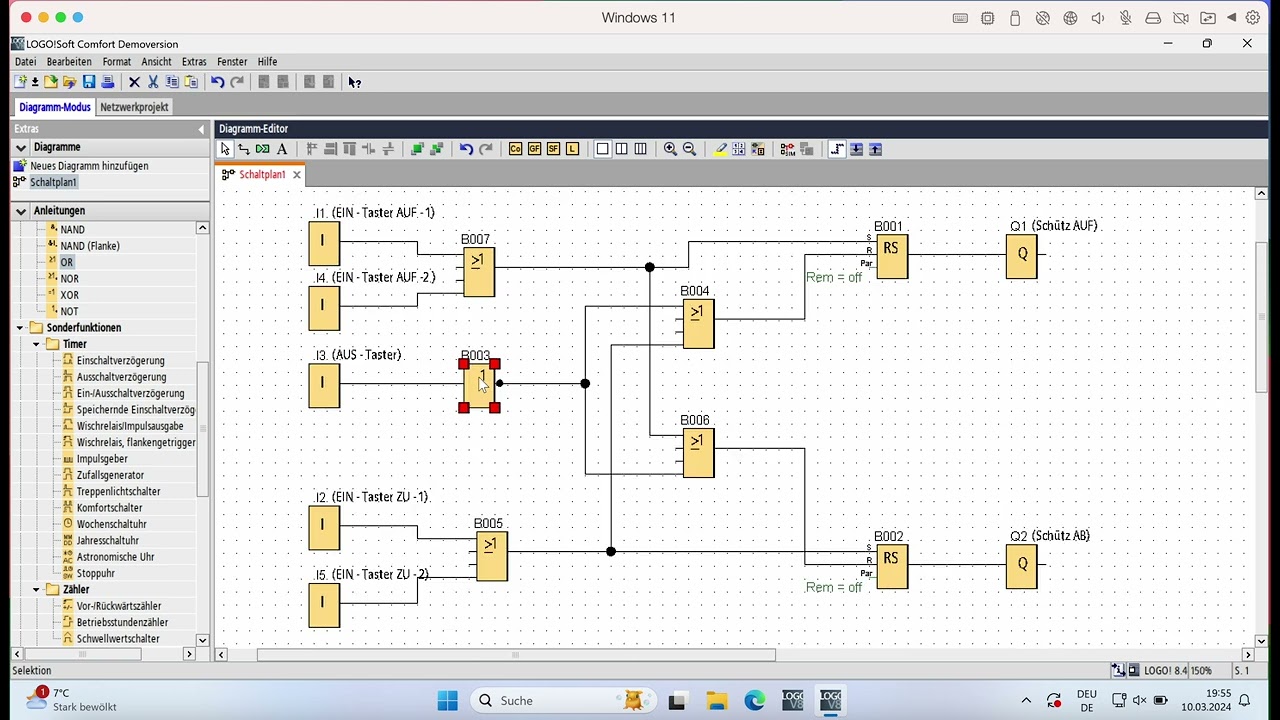1280x720 pixels.
Task: Show constants and connectors (Co) blocks
Action: click(515, 149)
